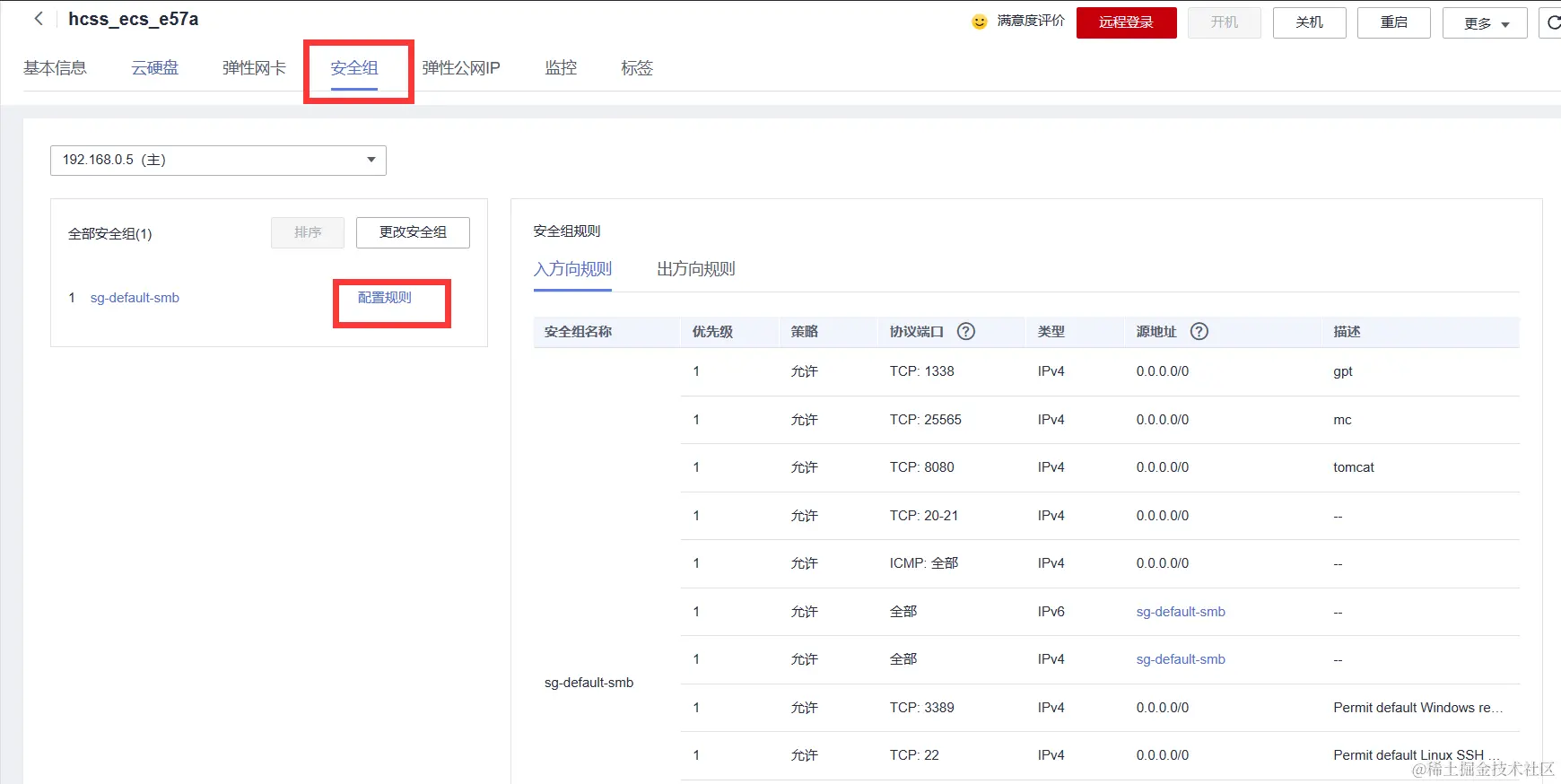The height and width of the screenshot is (784, 1561).
Task: Click 0.0.0.0/0 source in TCP: 1338 row
Action: click(1163, 371)
